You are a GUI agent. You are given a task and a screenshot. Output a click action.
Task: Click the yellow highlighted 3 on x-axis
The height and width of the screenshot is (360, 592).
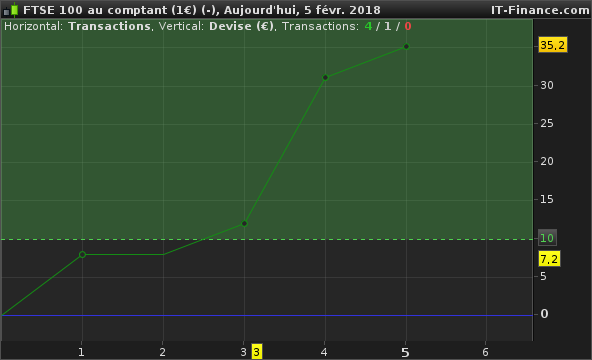pos(257,352)
